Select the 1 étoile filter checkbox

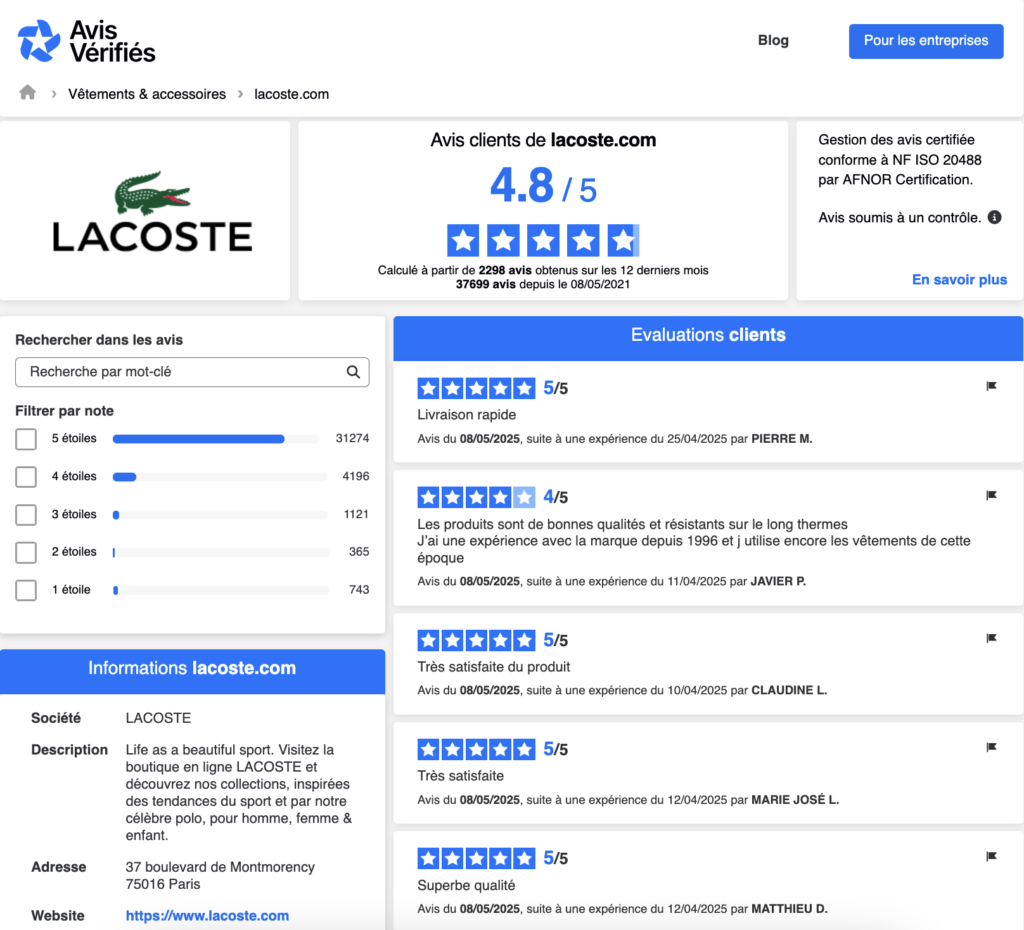coord(26,590)
